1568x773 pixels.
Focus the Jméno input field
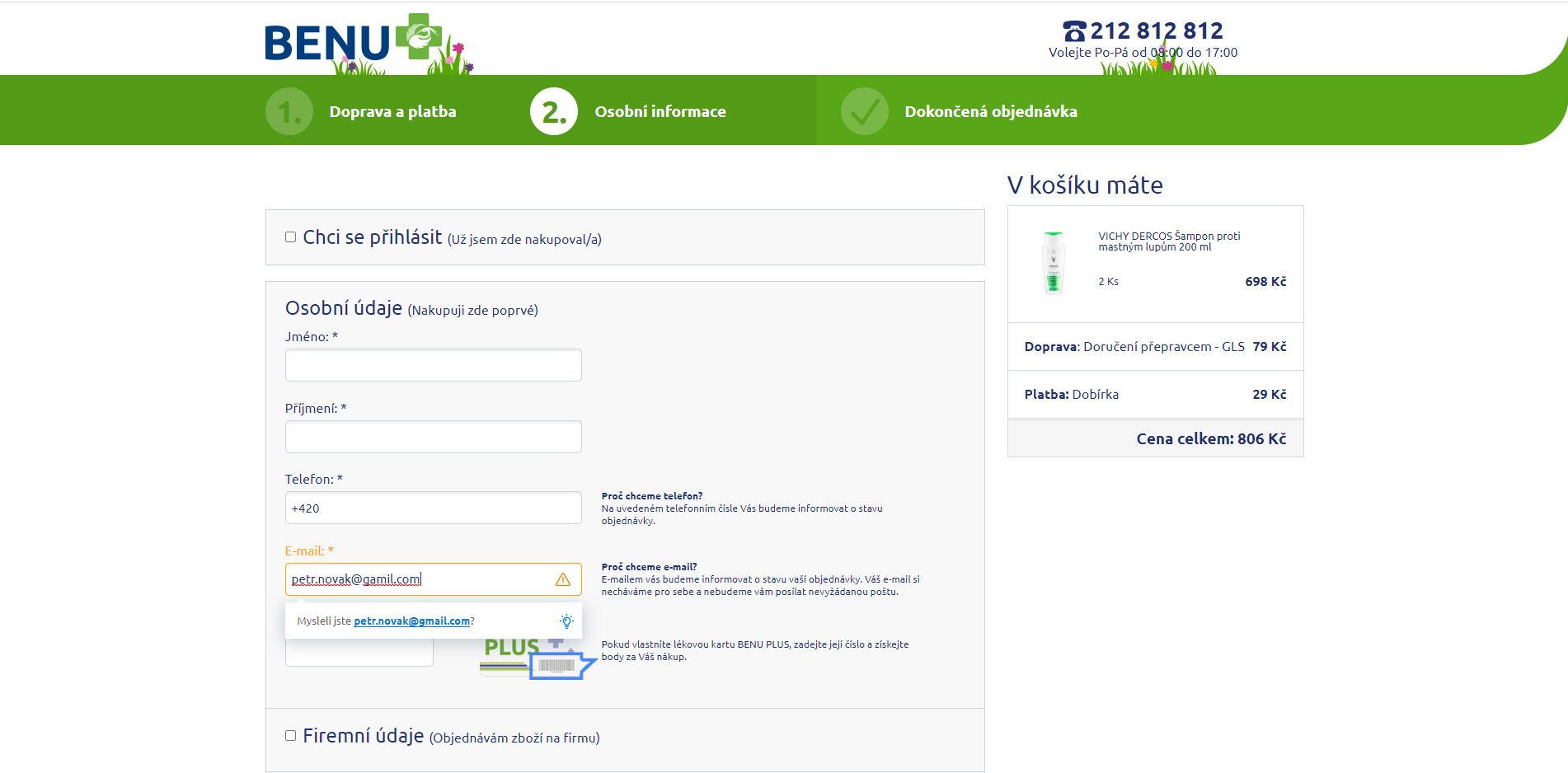(x=433, y=365)
